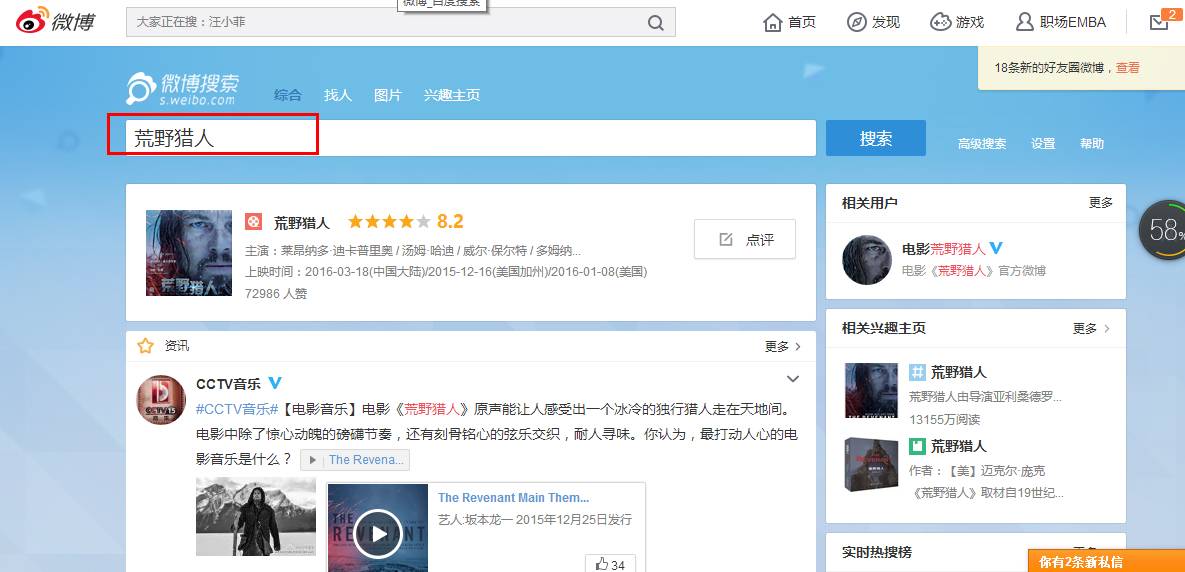Click 你有2条新私信 notification bar

(1106, 561)
